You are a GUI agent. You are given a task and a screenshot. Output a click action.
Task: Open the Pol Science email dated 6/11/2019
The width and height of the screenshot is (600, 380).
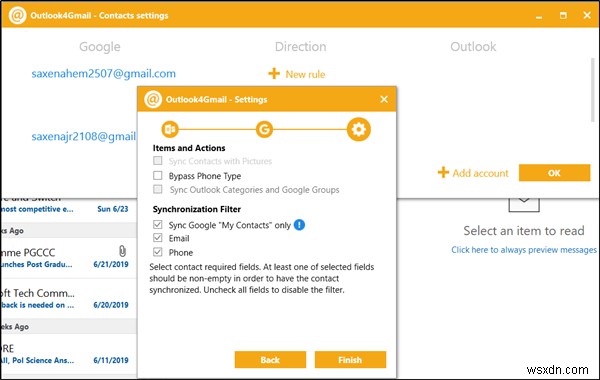68,354
